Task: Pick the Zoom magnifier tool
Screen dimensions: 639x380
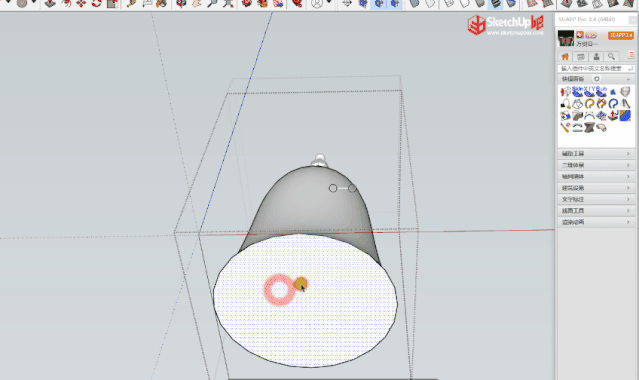Action: click(212, 4)
